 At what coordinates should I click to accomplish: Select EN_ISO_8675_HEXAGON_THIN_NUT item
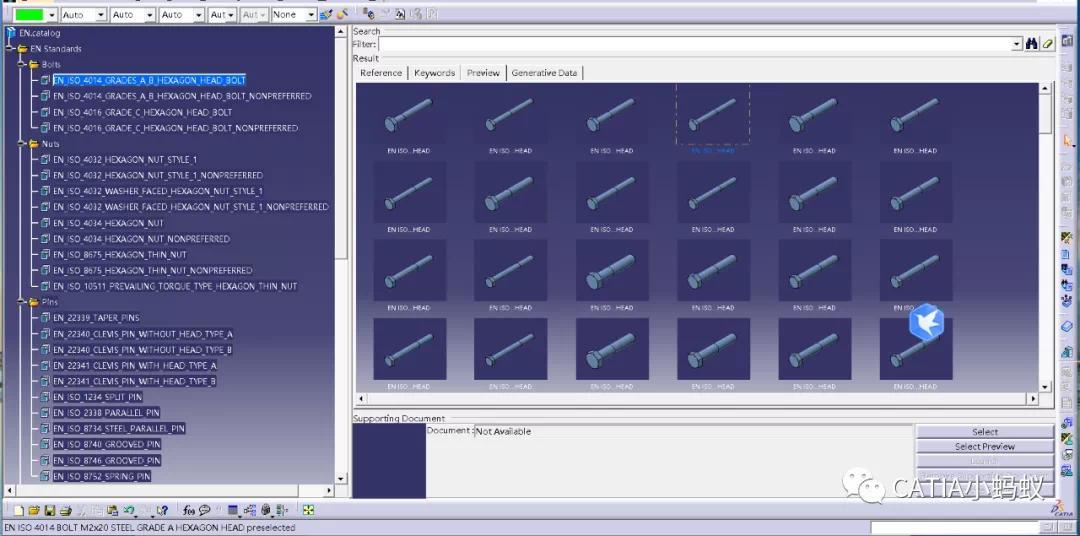coord(120,255)
